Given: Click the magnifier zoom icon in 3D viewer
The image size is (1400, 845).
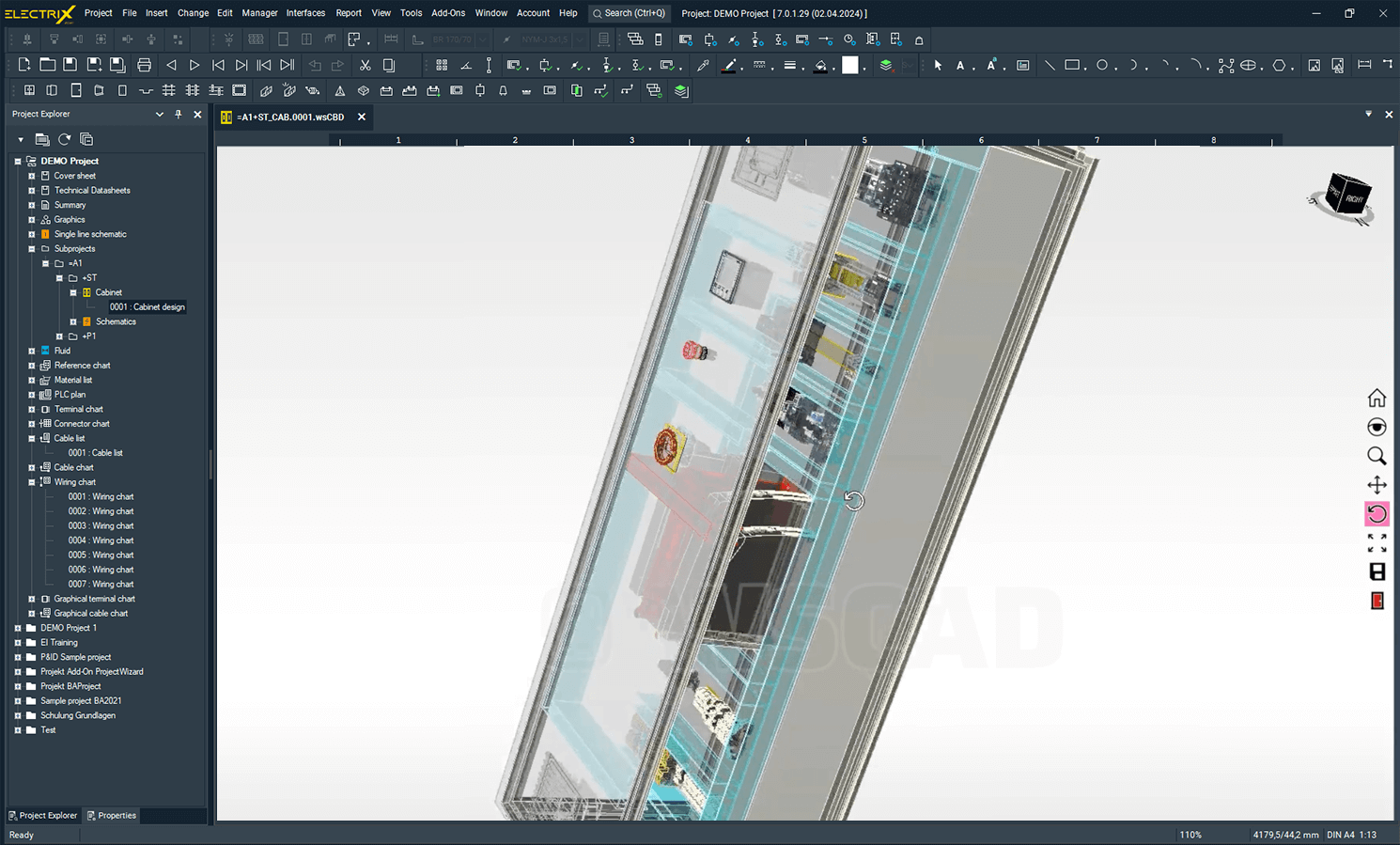Looking at the screenshot, I should (x=1377, y=456).
